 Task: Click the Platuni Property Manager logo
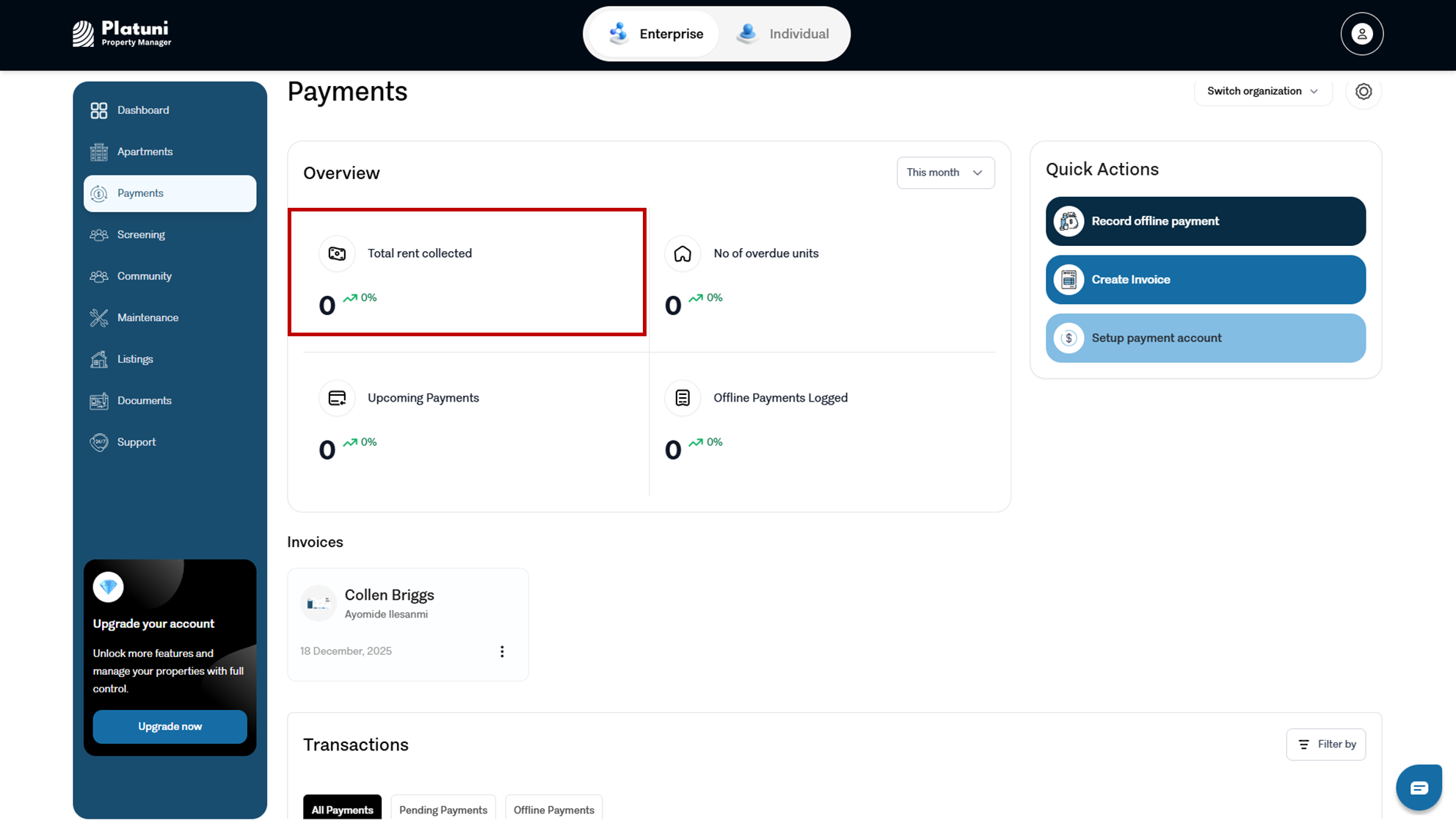(122, 34)
